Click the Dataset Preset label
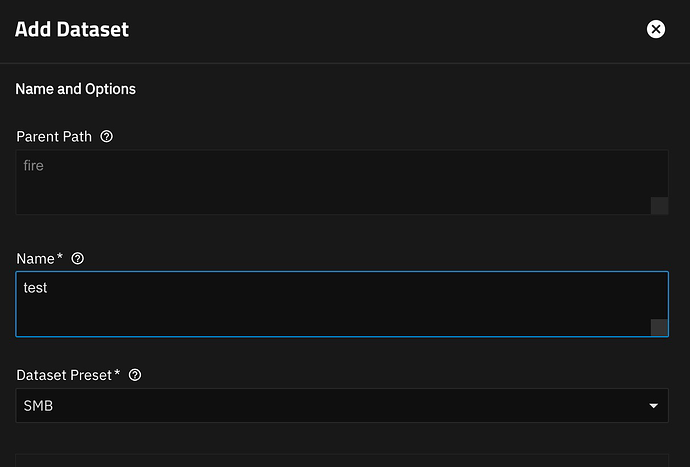This screenshot has height=467, width=690. 68,375
